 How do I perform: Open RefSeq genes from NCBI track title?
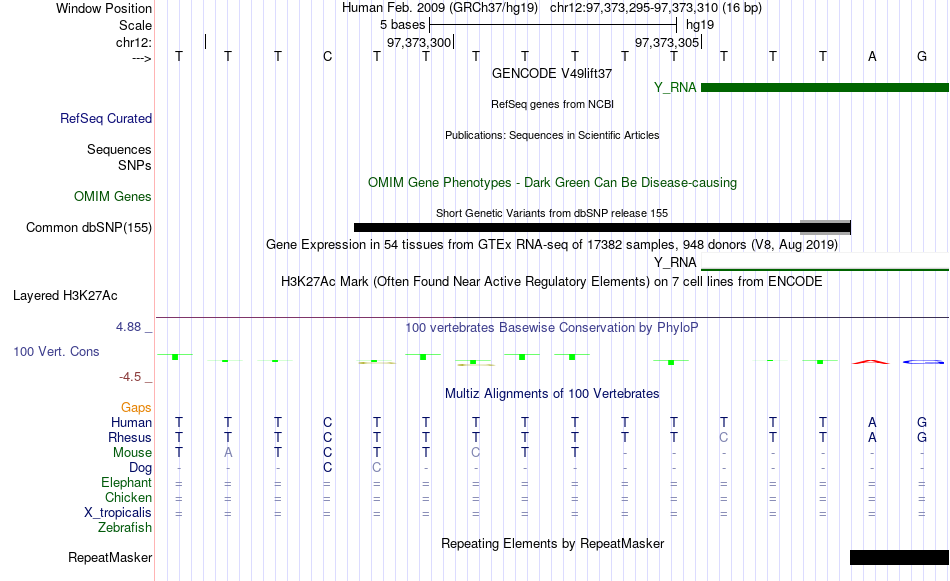552,104
